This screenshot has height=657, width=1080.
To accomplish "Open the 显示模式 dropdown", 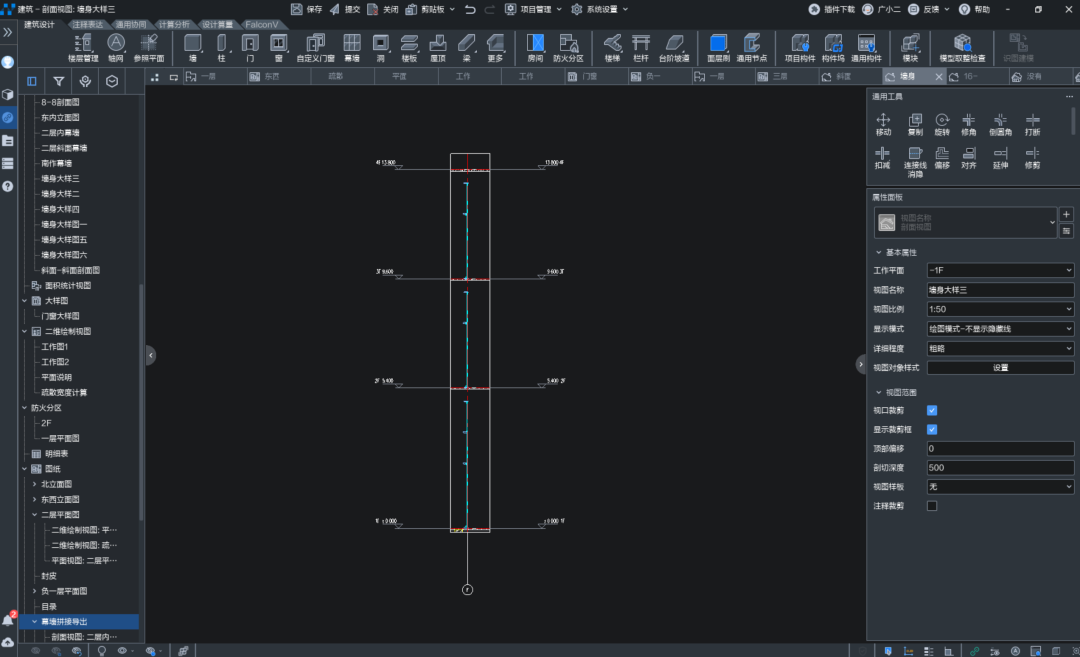I will coord(1000,329).
